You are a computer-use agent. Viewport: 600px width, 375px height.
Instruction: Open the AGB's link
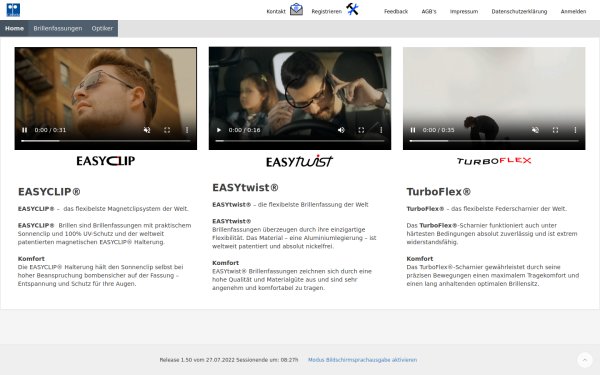coord(429,11)
